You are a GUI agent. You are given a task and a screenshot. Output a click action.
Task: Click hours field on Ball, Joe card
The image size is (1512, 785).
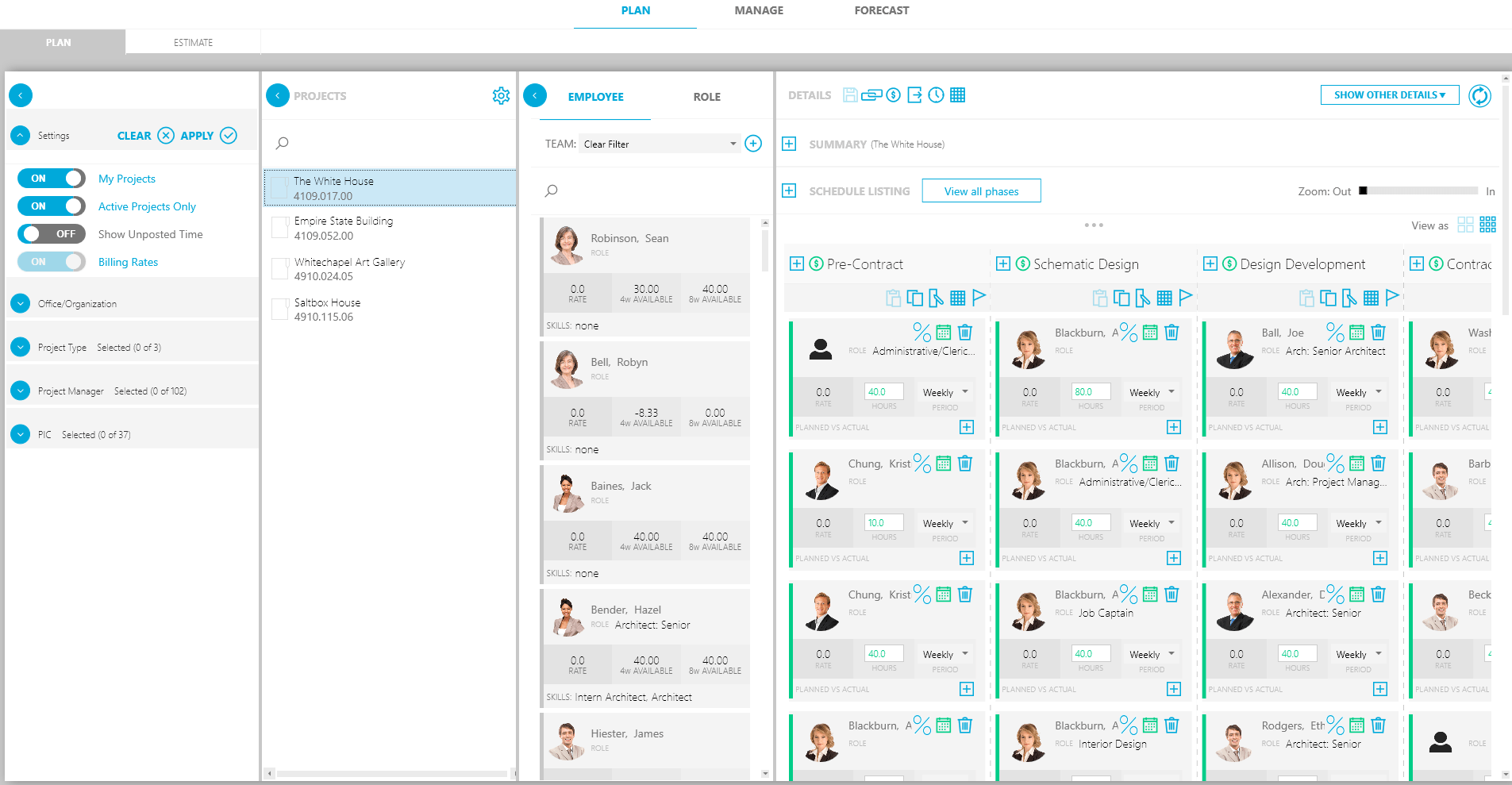click(x=1298, y=391)
